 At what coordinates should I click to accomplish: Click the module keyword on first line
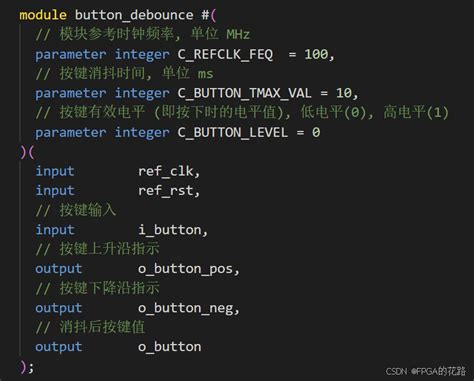click(43, 15)
